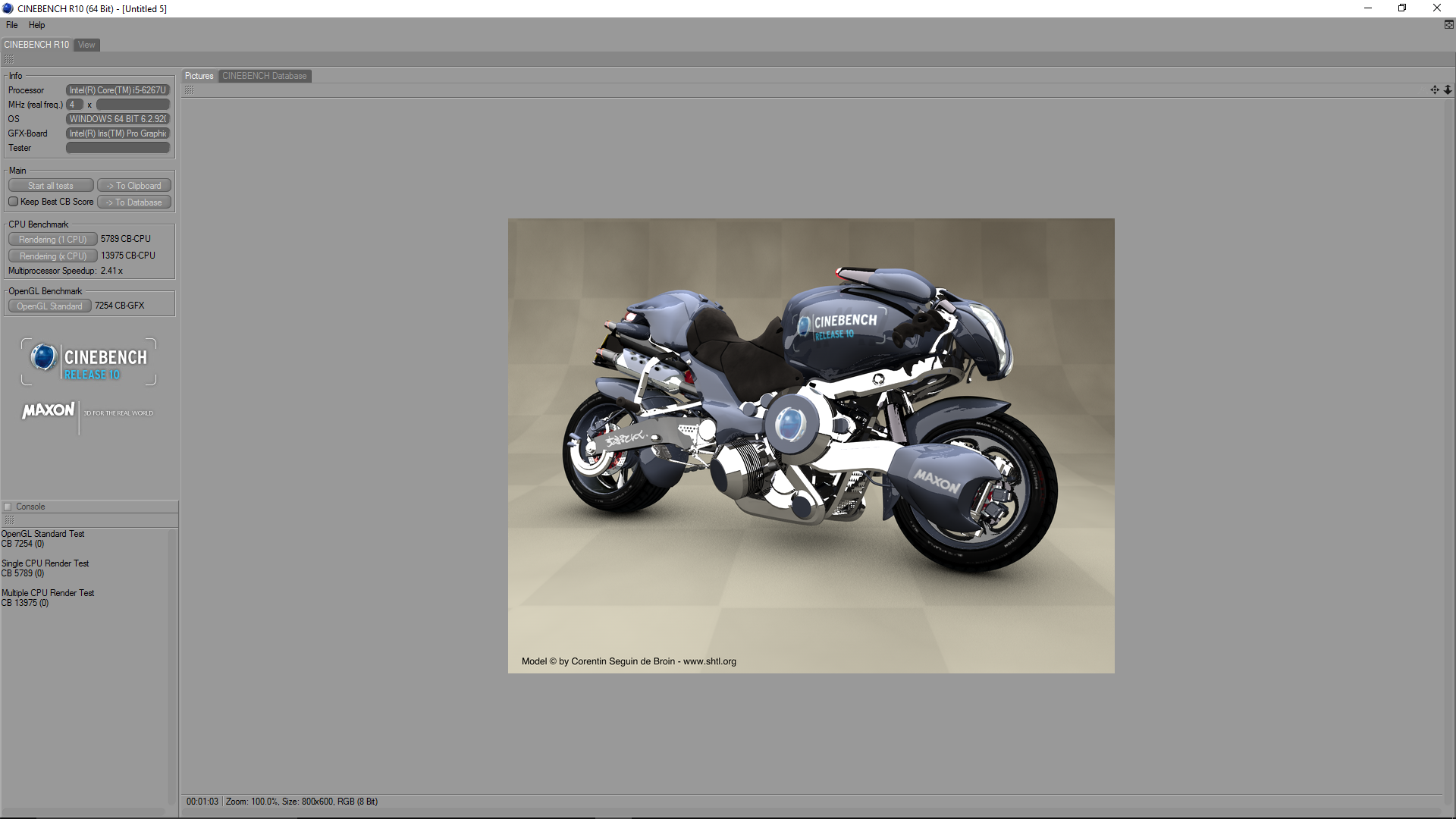
Task: Click the CINEBENCH Release 10 logo in sidebar
Action: tap(89, 362)
